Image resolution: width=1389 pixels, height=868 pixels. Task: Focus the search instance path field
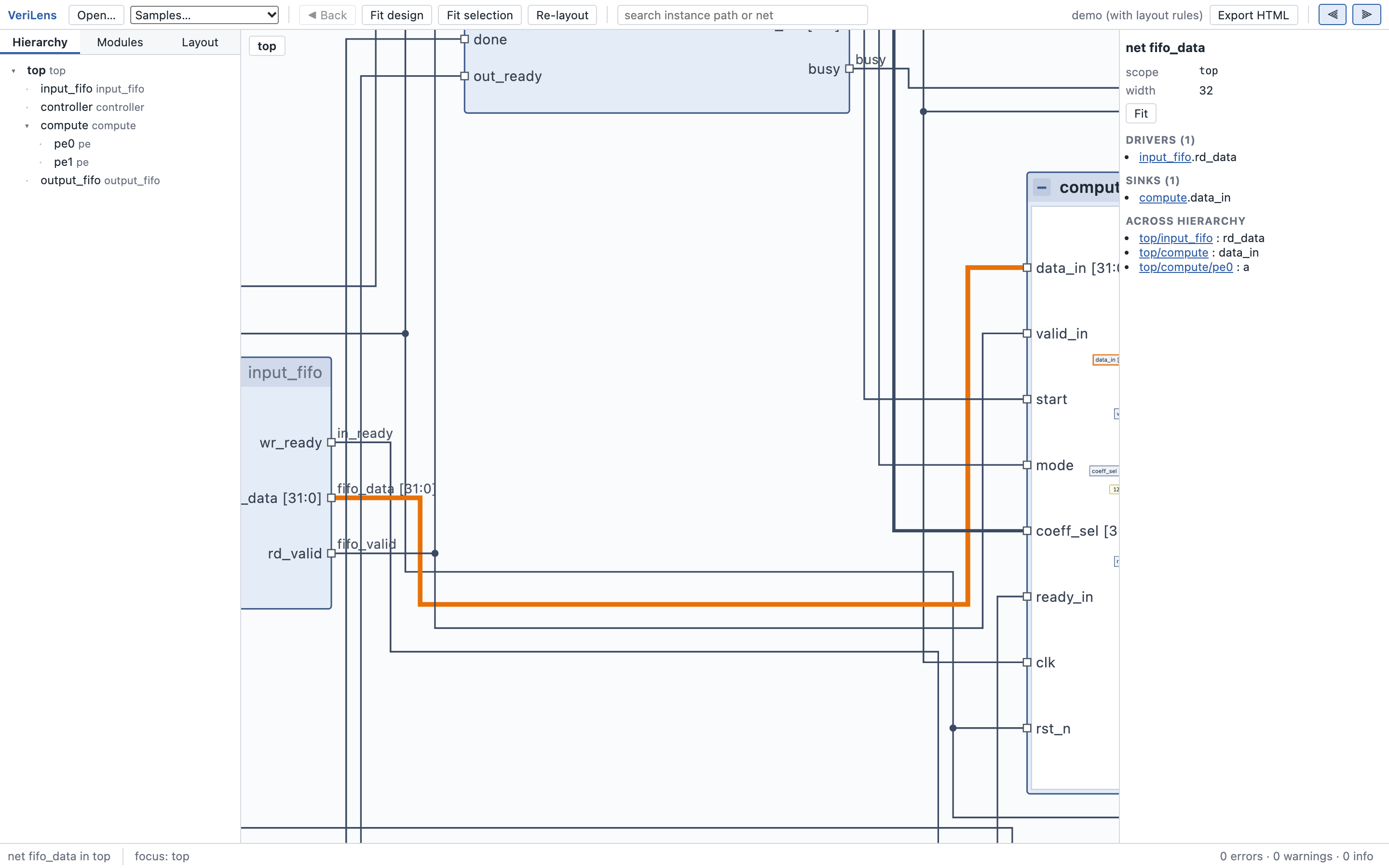tap(742, 15)
